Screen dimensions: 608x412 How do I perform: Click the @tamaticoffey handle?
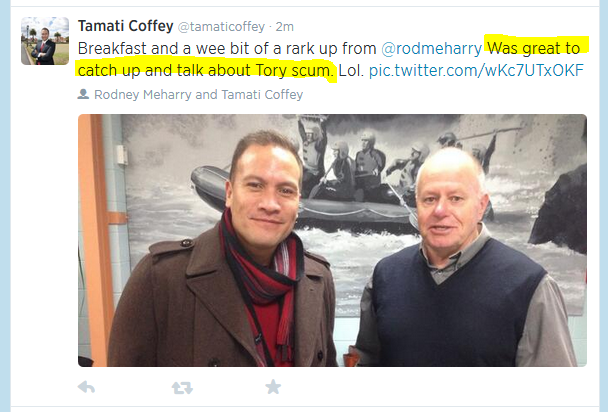coord(221,26)
